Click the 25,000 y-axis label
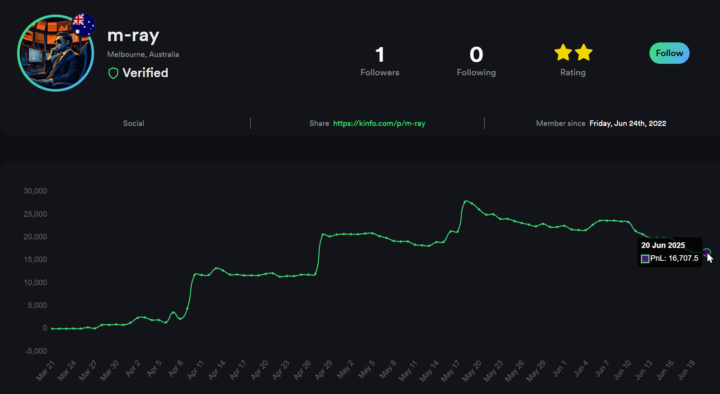The height and width of the screenshot is (394, 720). [x=35, y=214]
